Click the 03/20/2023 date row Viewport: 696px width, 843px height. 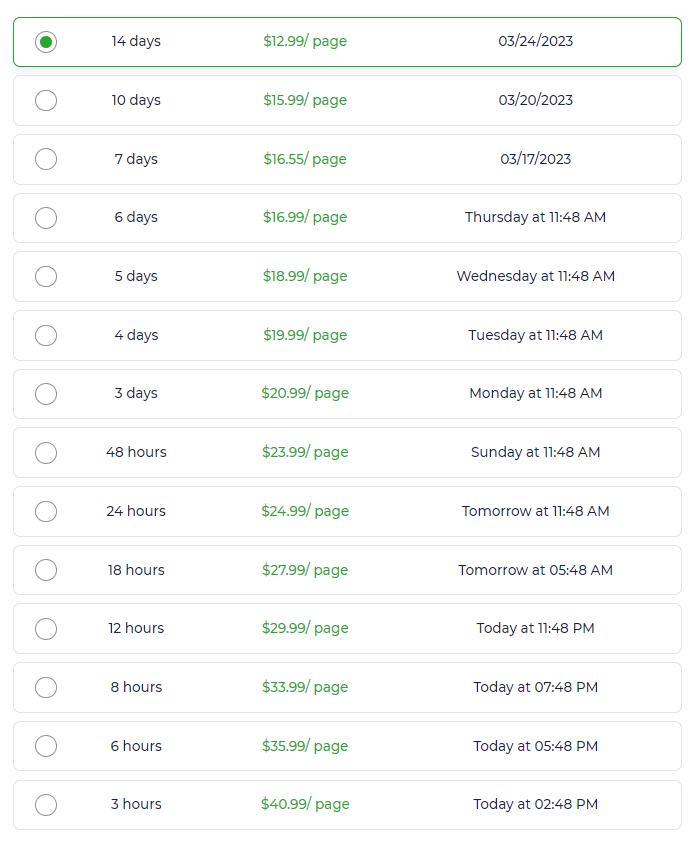(347, 101)
